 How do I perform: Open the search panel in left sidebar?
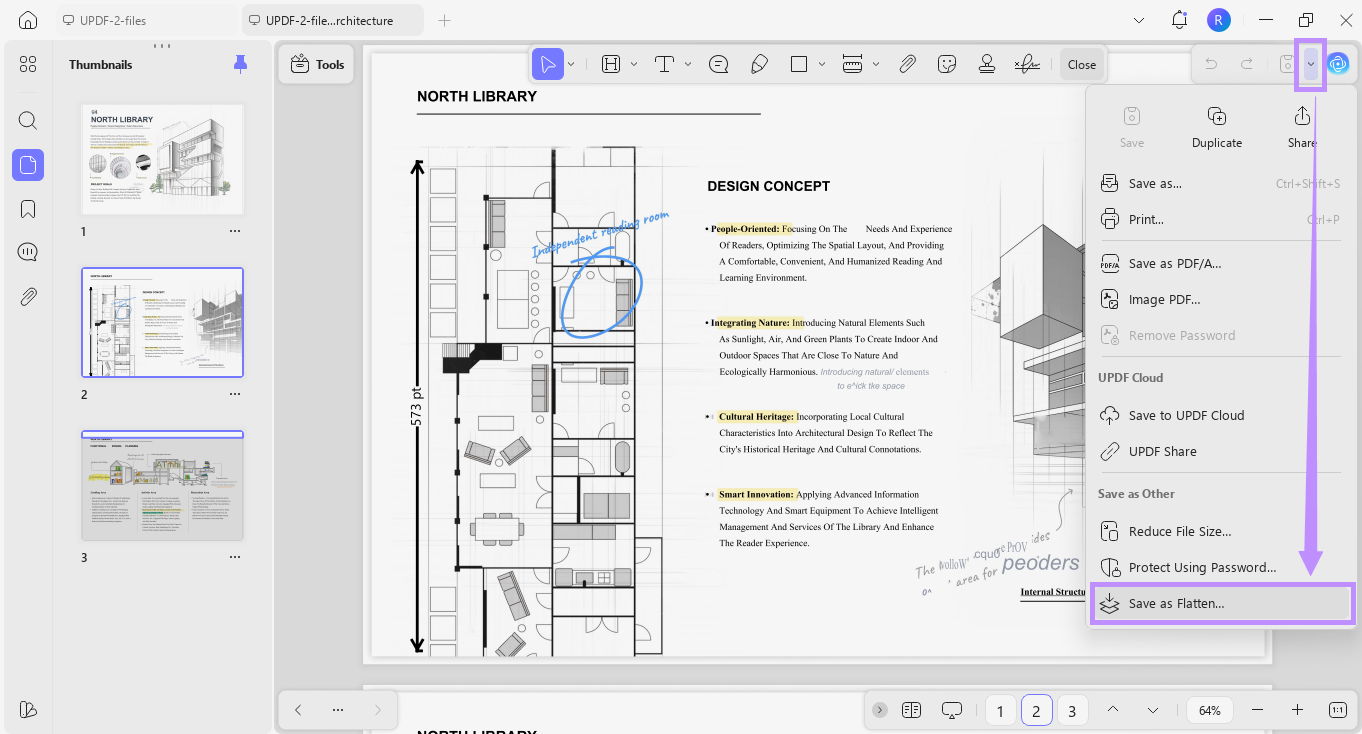[x=28, y=121]
